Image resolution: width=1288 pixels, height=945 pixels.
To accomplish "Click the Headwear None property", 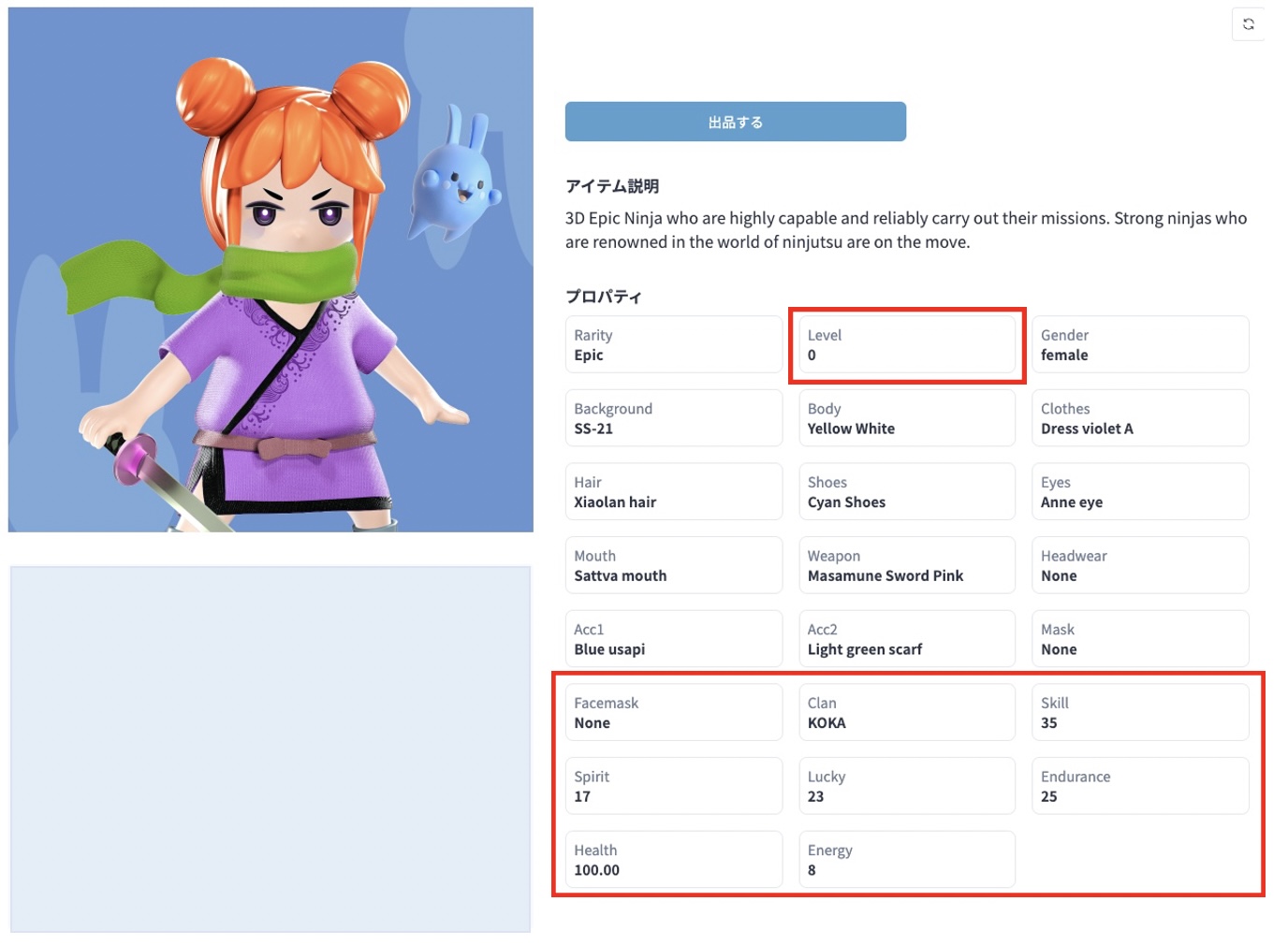I will pyautogui.click(x=1140, y=565).
